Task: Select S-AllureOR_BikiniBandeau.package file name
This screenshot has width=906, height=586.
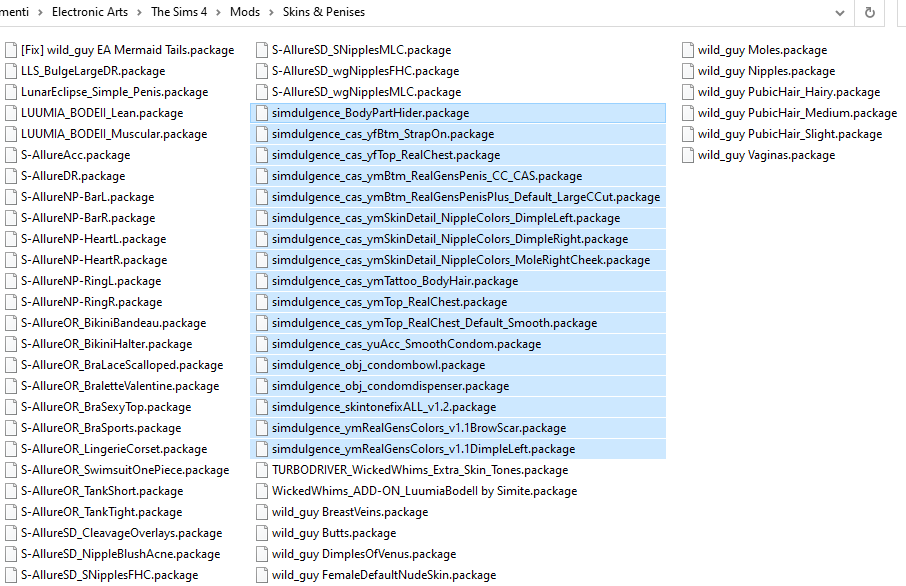Action: pos(113,323)
